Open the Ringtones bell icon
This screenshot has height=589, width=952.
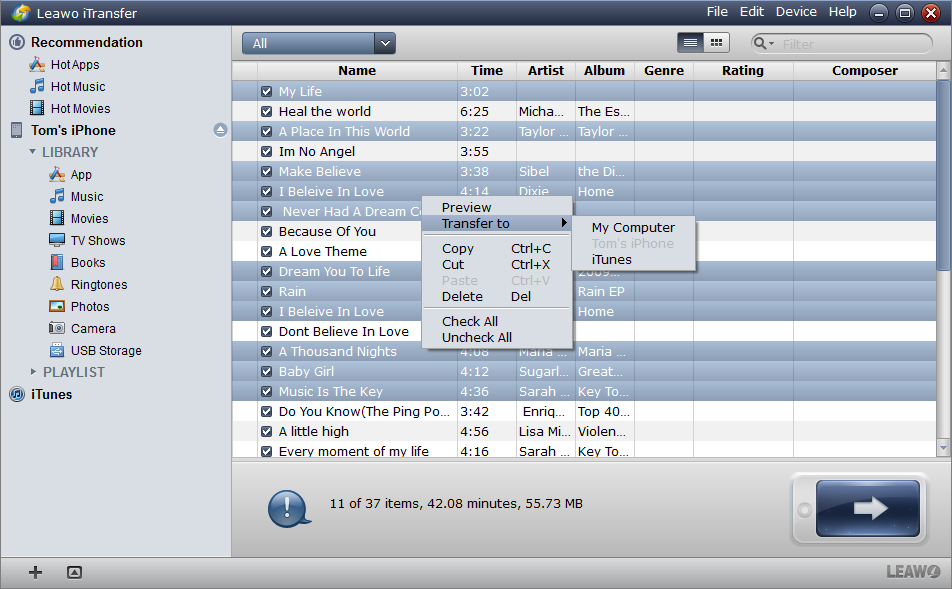[57, 284]
